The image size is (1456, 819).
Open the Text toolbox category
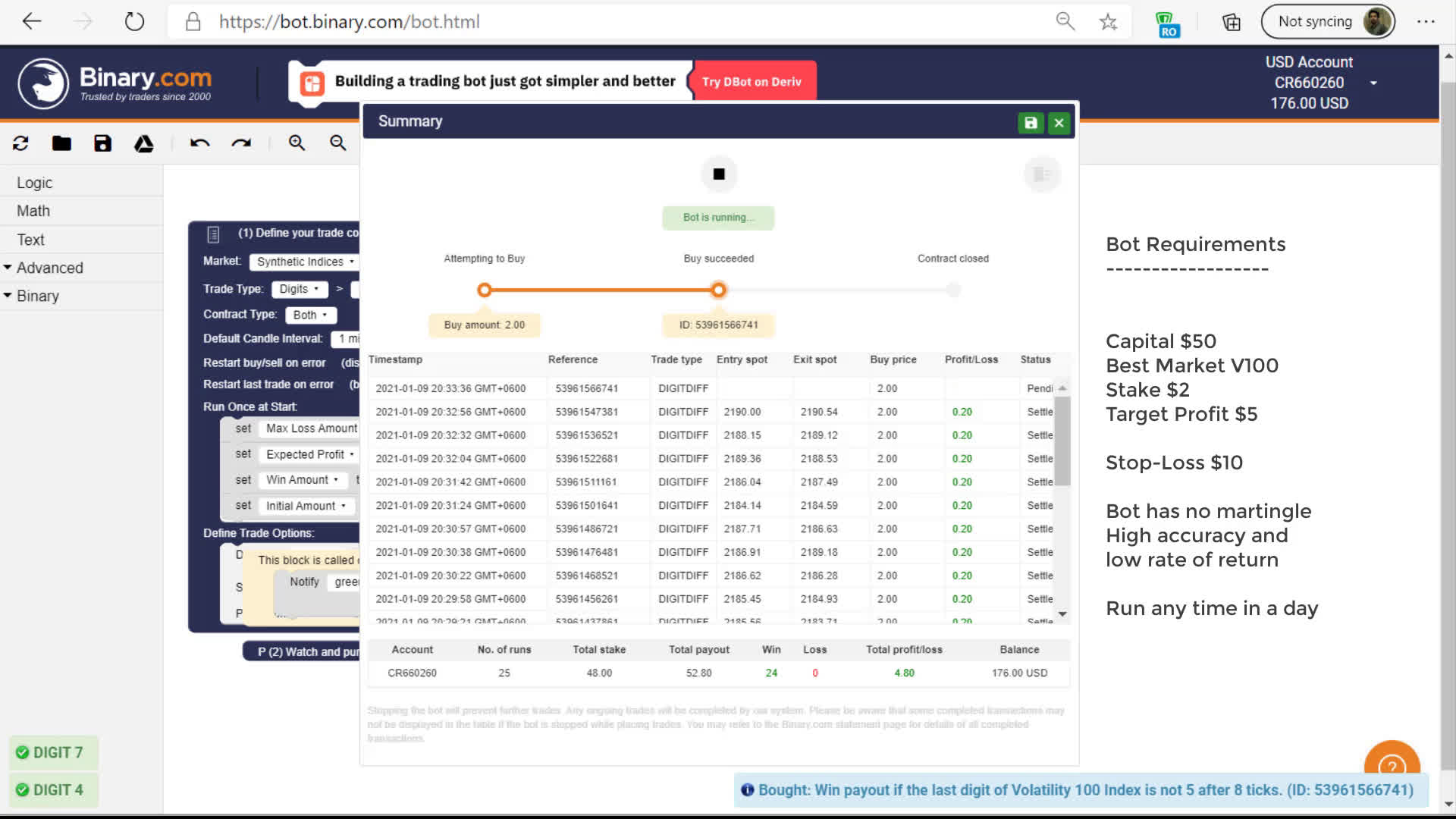tap(31, 240)
